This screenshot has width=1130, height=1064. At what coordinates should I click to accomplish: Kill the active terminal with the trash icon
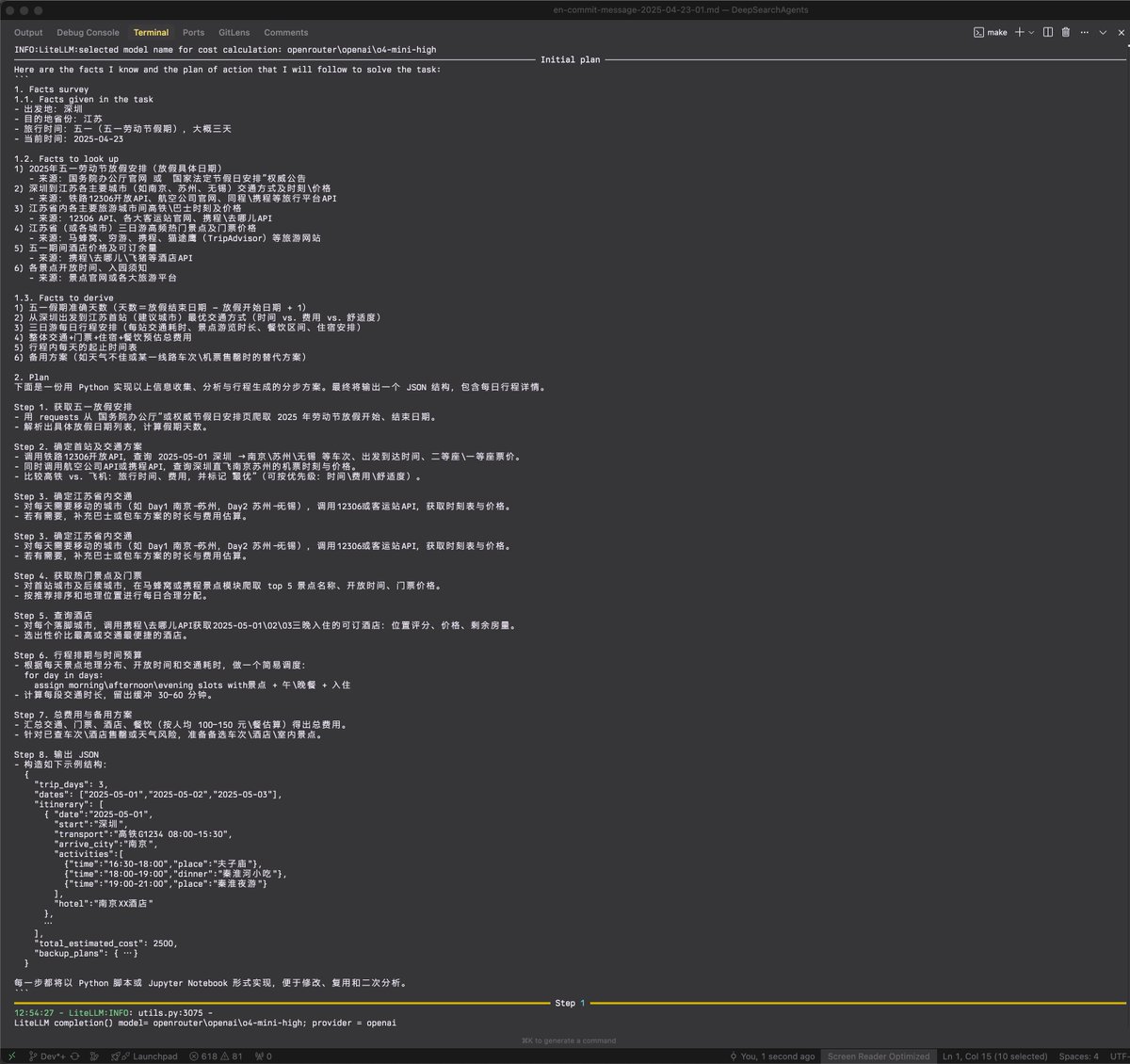pos(1066,32)
